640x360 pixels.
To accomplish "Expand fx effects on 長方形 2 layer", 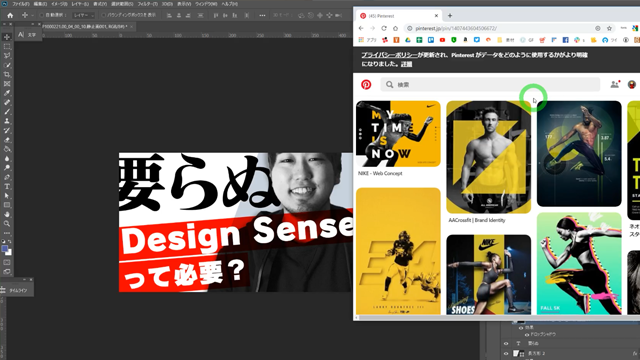I will point(635,353).
